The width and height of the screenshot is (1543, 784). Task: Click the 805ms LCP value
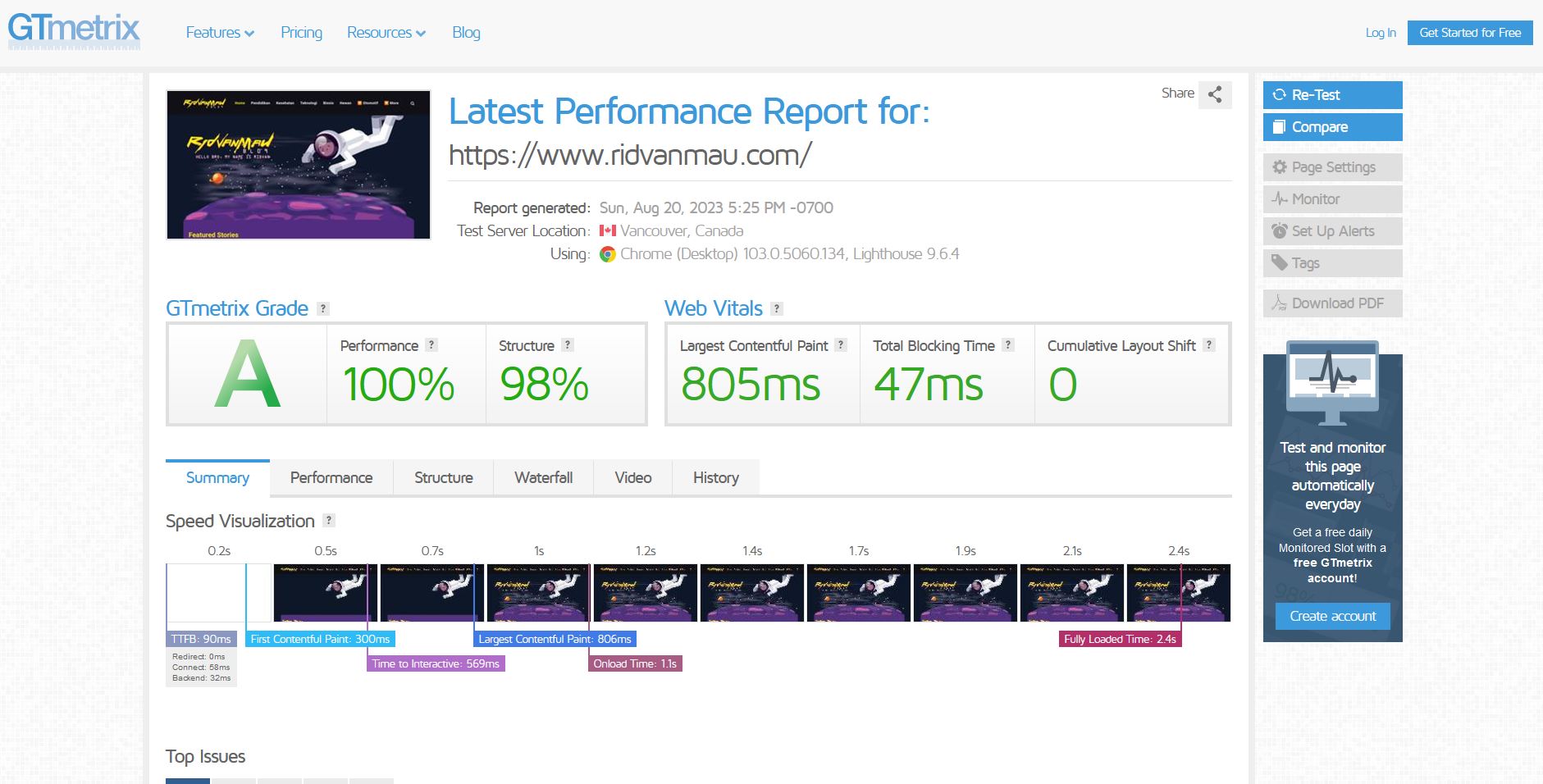tap(751, 385)
